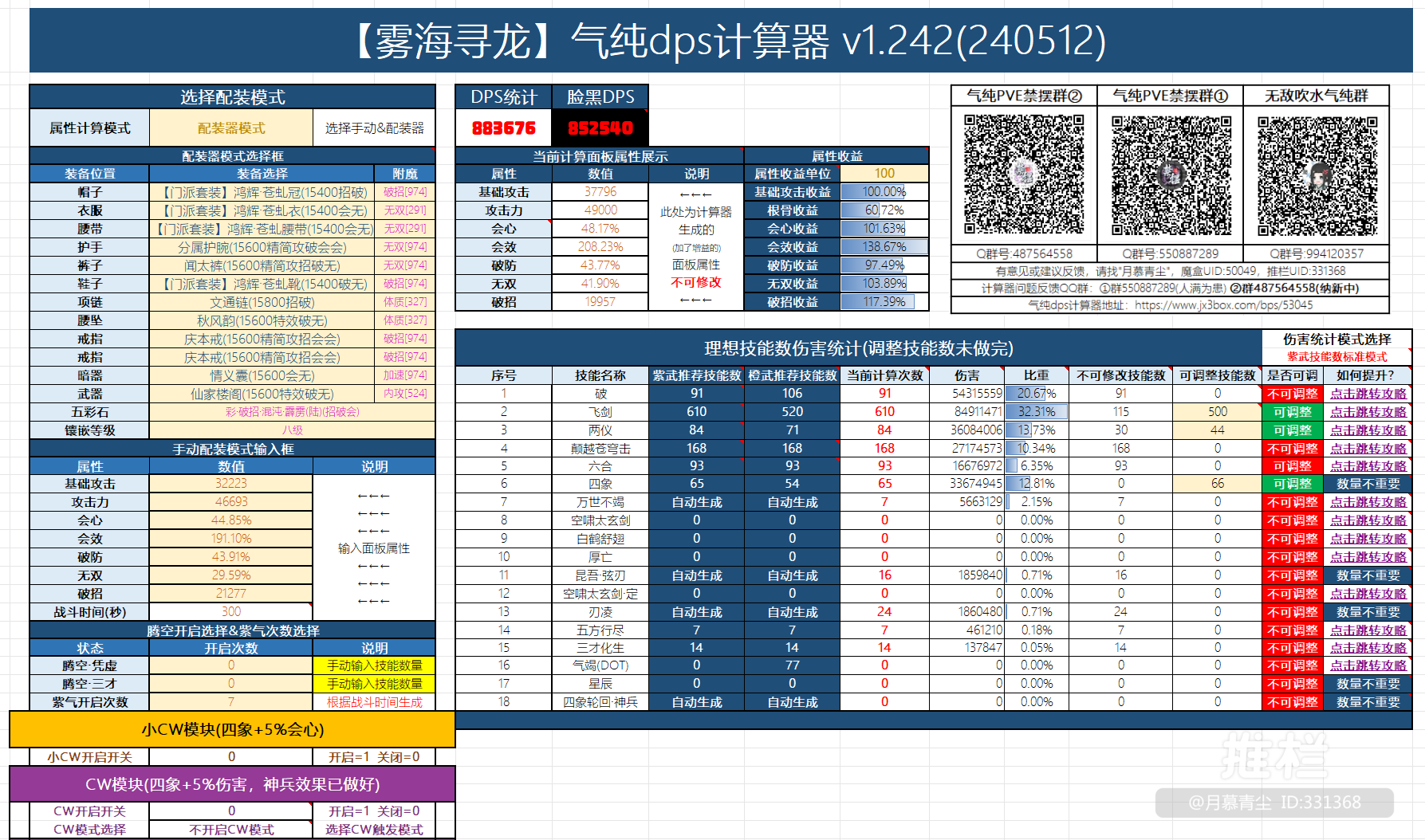Open the 配装器模式 mode selector

pyautogui.click(x=231, y=128)
